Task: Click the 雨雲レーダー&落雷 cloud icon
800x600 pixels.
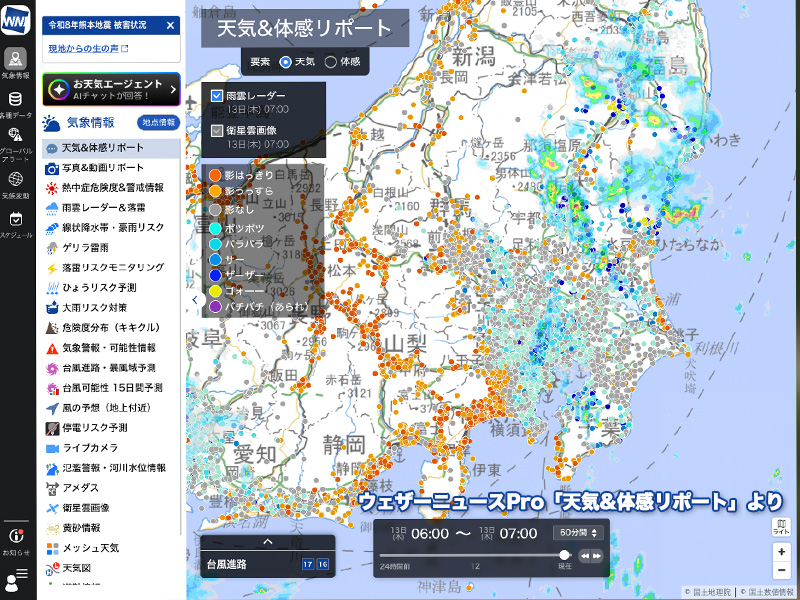Action: [x=52, y=208]
